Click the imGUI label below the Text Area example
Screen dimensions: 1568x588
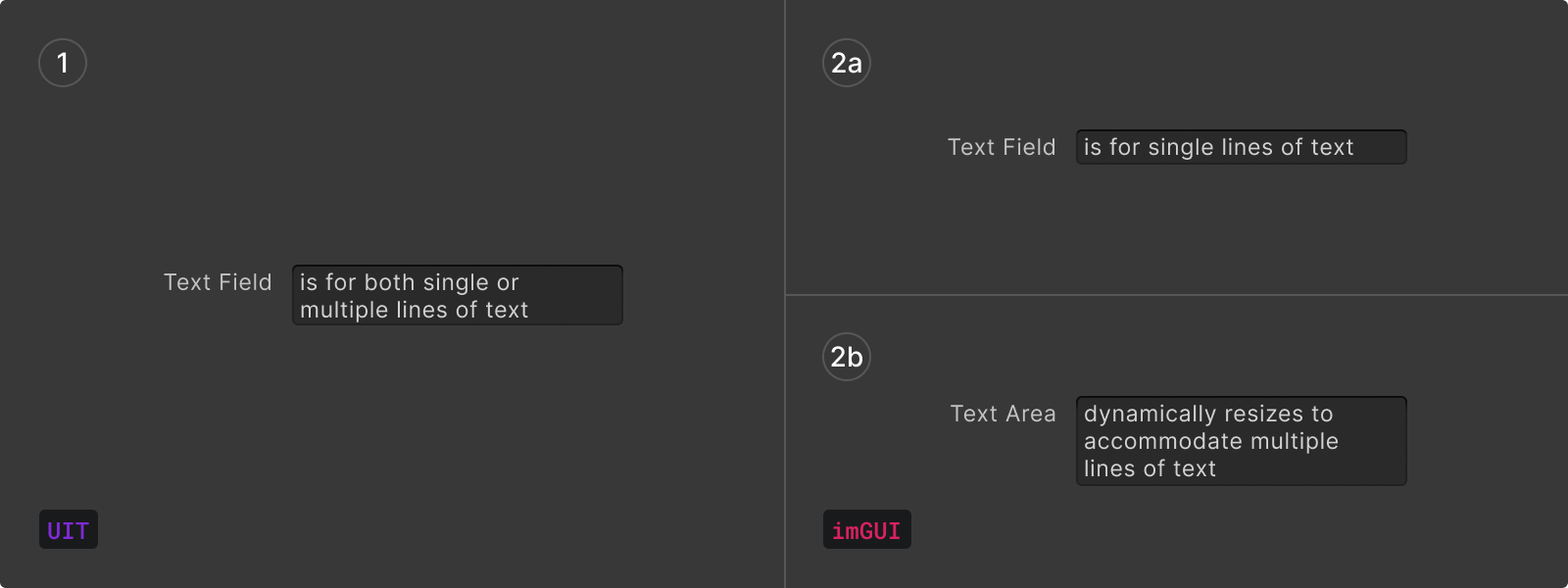click(866, 529)
